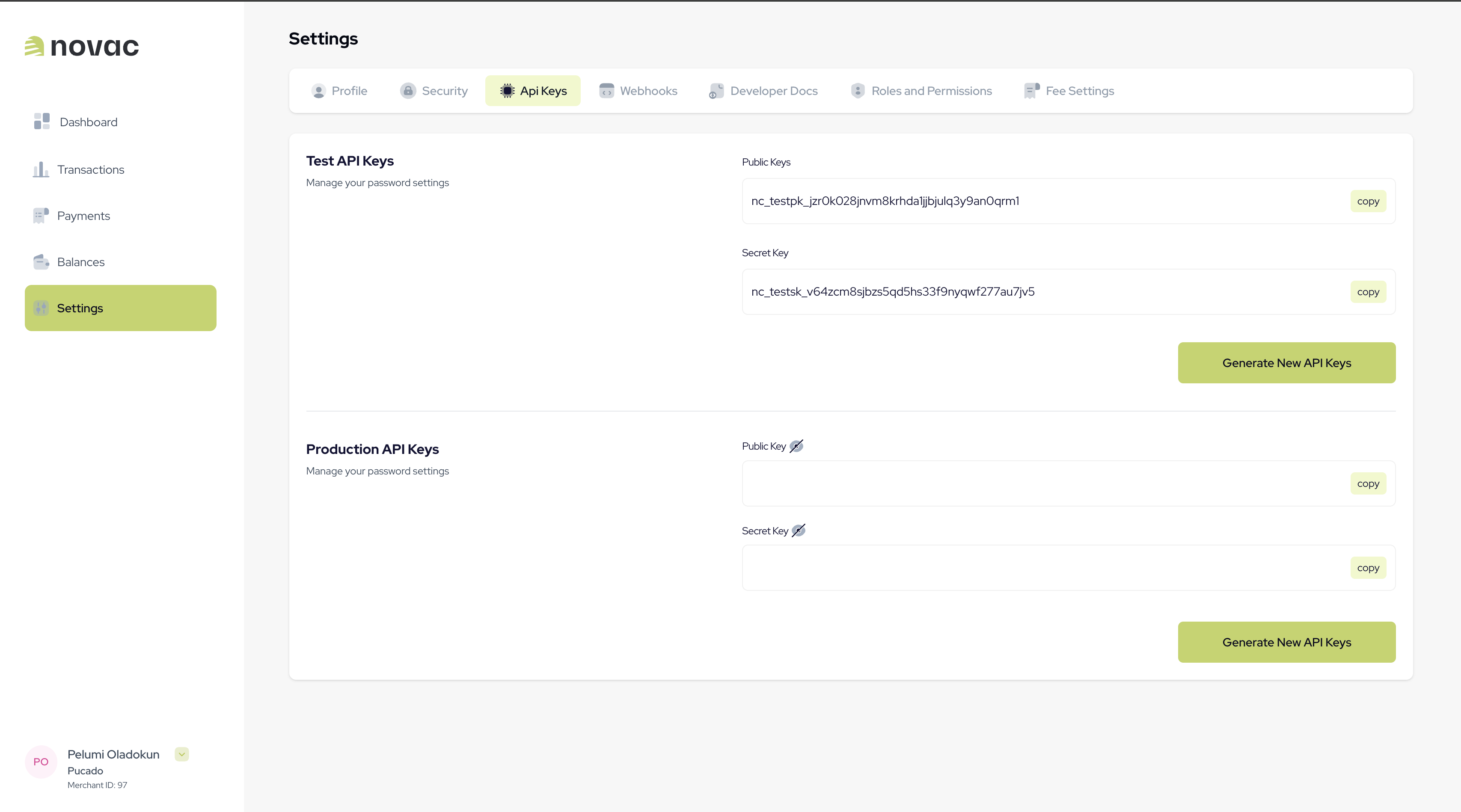
Task: Click the Pelumi Oladokun name
Action: click(x=113, y=755)
